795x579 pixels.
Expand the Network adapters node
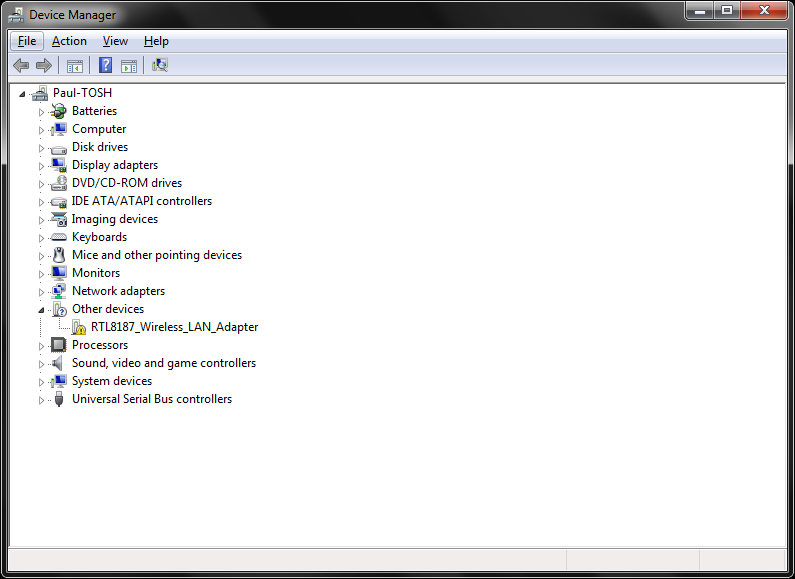(42, 291)
